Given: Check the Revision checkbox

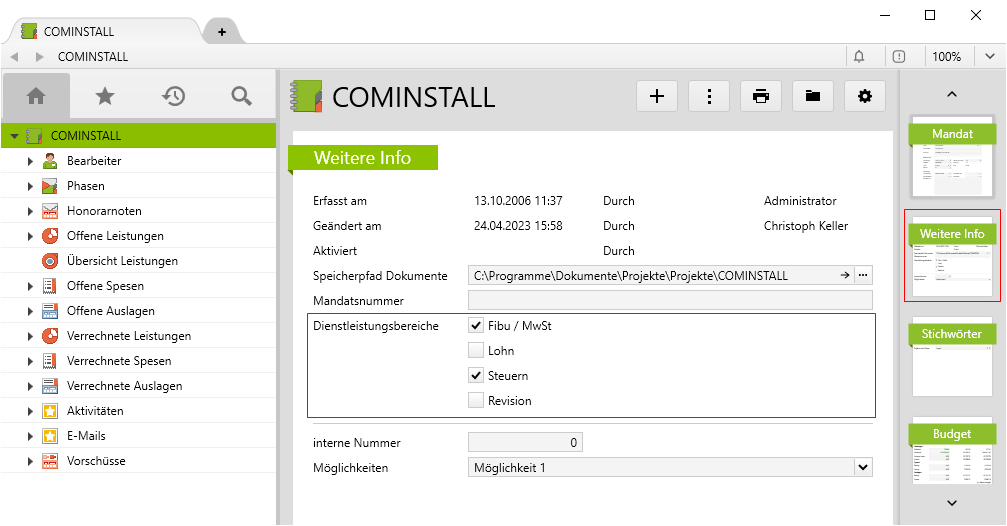Looking at the screenshot, I should [476, 401].
